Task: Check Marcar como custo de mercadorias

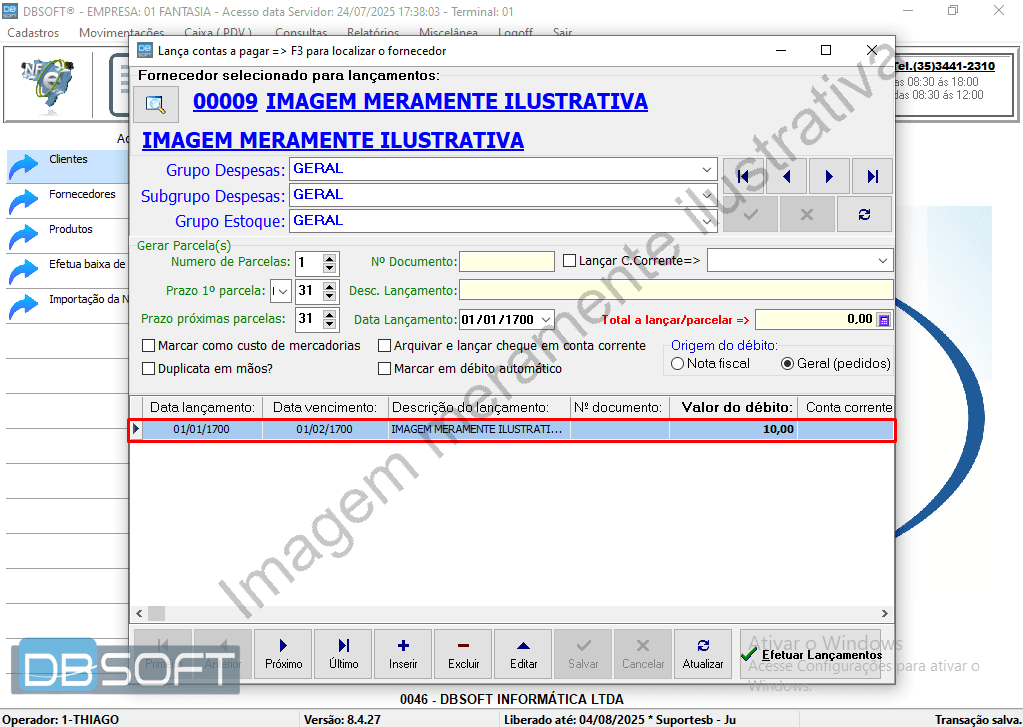Action: [148, 345]
